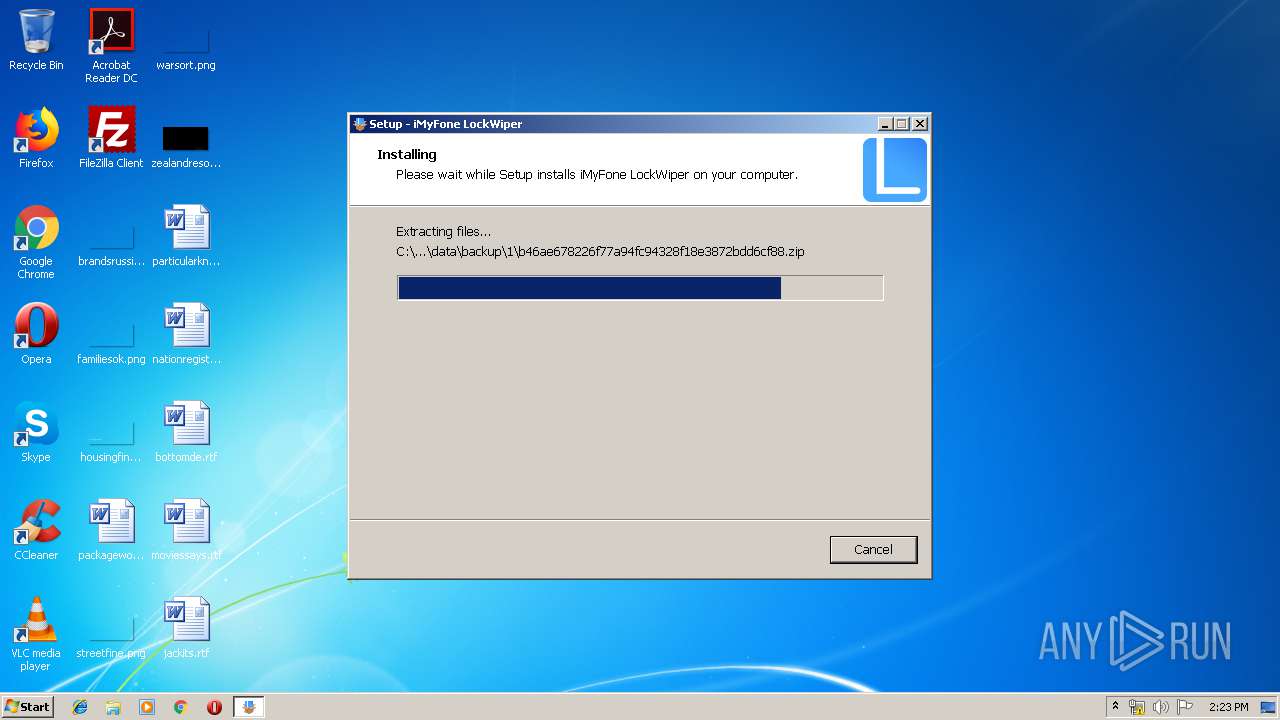Select the Opera desktop shortcut

[36, 335]
